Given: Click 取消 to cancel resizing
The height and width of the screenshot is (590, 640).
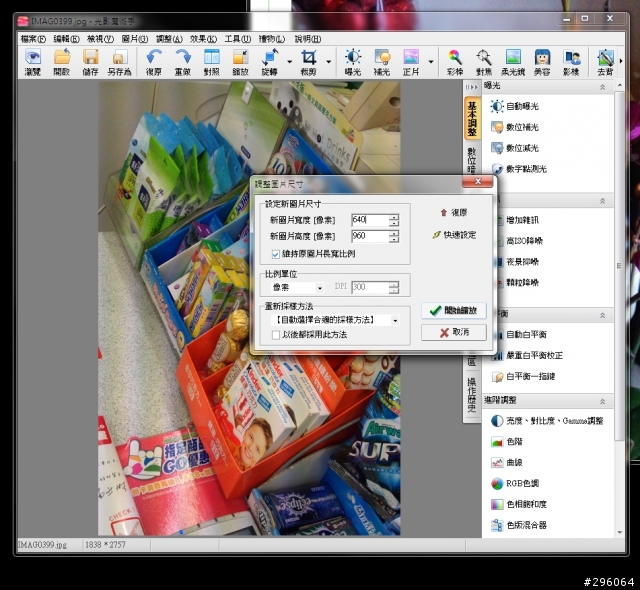Looking at the screenshot, I should (x=454, y=332).
